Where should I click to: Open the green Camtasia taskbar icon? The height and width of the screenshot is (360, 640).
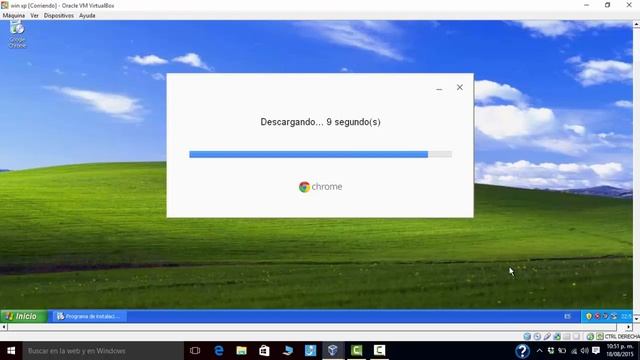[356, 351]
